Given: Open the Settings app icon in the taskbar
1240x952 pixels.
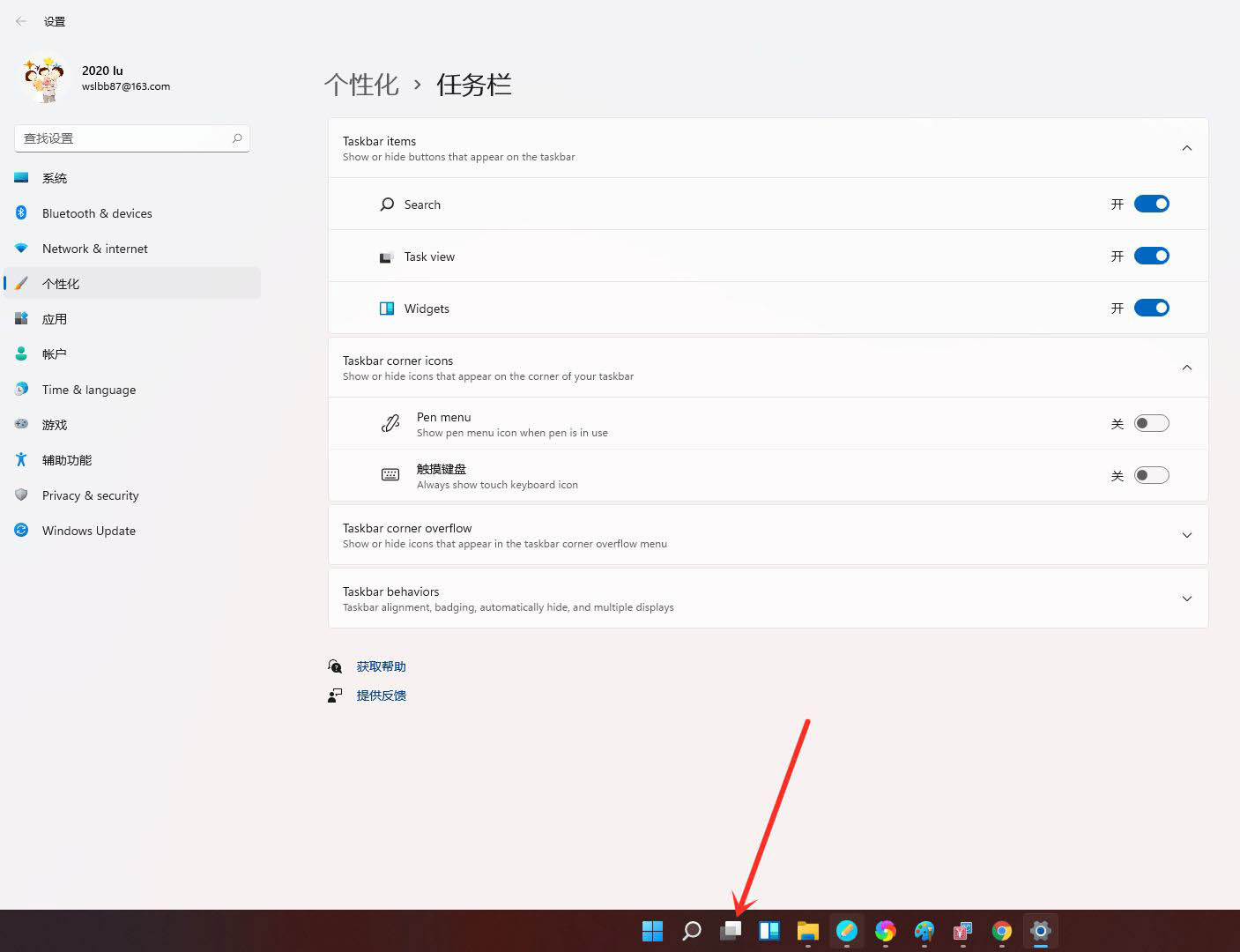Looking at the screenshot, I should tap(1040, 931).
